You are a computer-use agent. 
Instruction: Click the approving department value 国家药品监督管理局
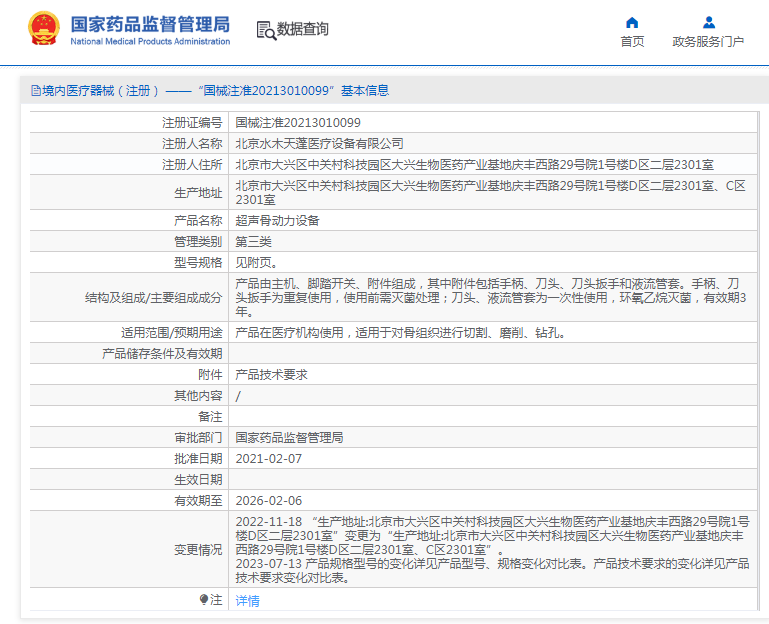(x=289, y=438)
